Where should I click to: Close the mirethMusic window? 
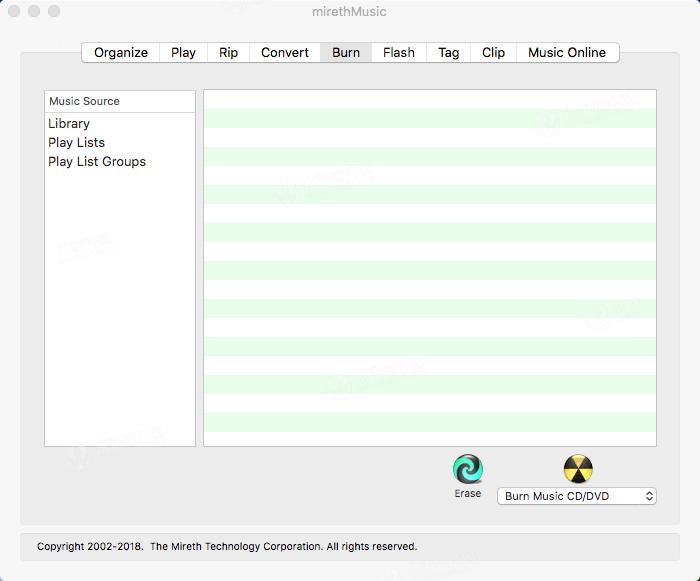click(14, 11)
